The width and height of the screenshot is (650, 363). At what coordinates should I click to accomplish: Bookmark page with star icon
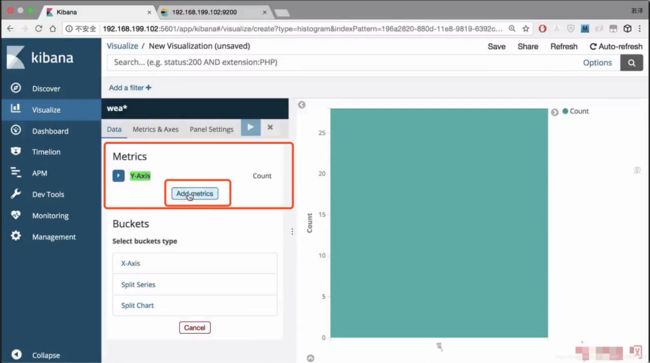pos(526,29)
